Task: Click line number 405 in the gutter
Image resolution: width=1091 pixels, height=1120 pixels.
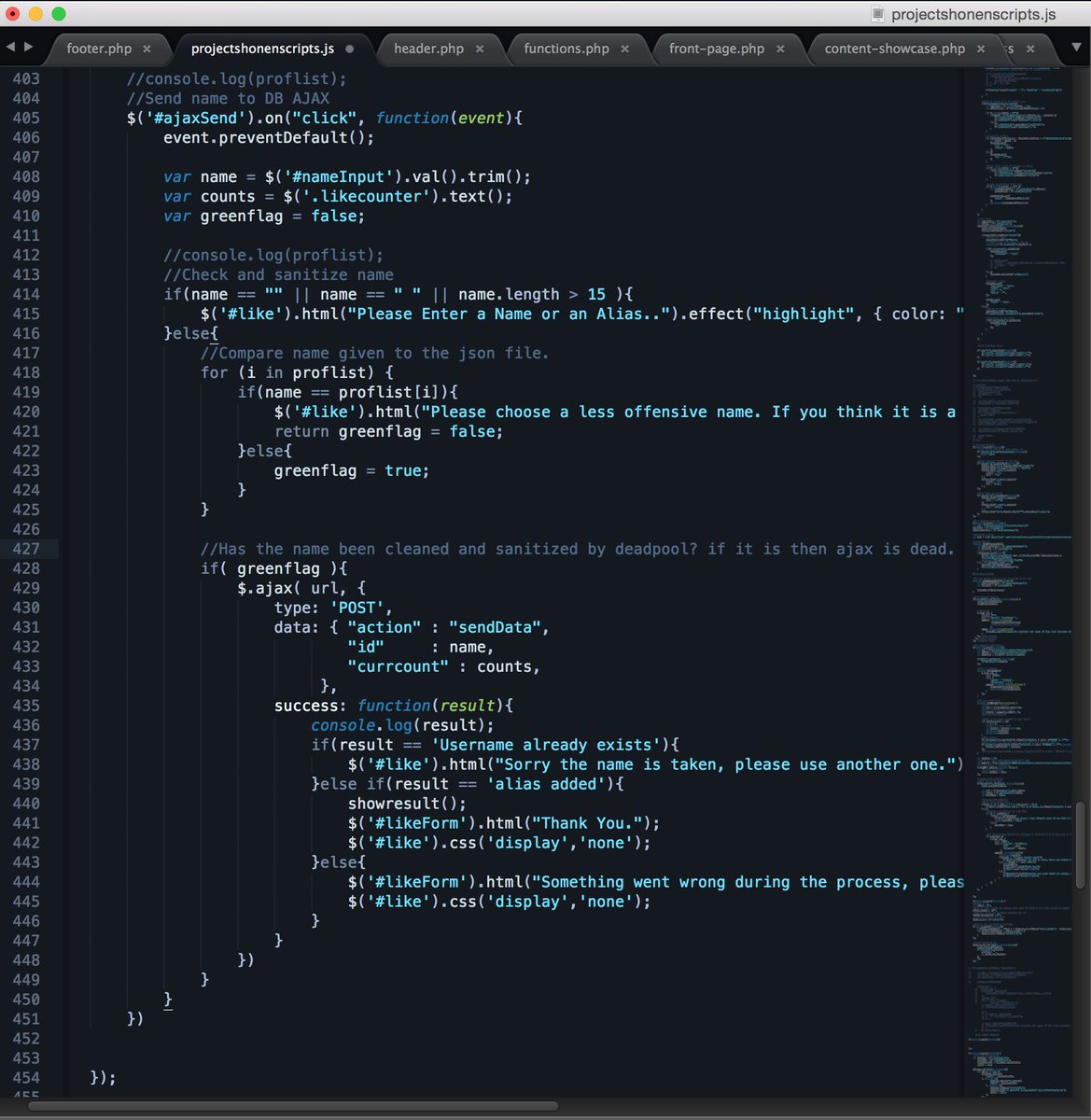Action: [x=26, y=118]
